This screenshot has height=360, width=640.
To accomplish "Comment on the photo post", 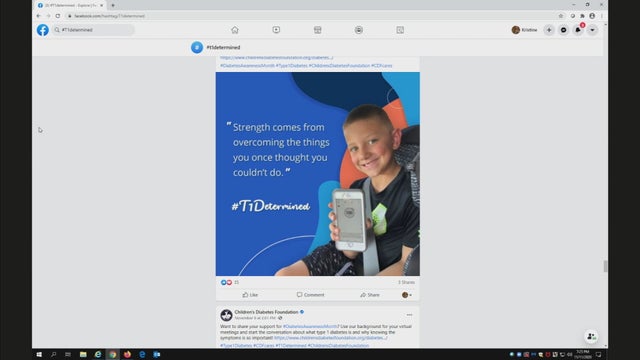I will click(x=310, y=295).
